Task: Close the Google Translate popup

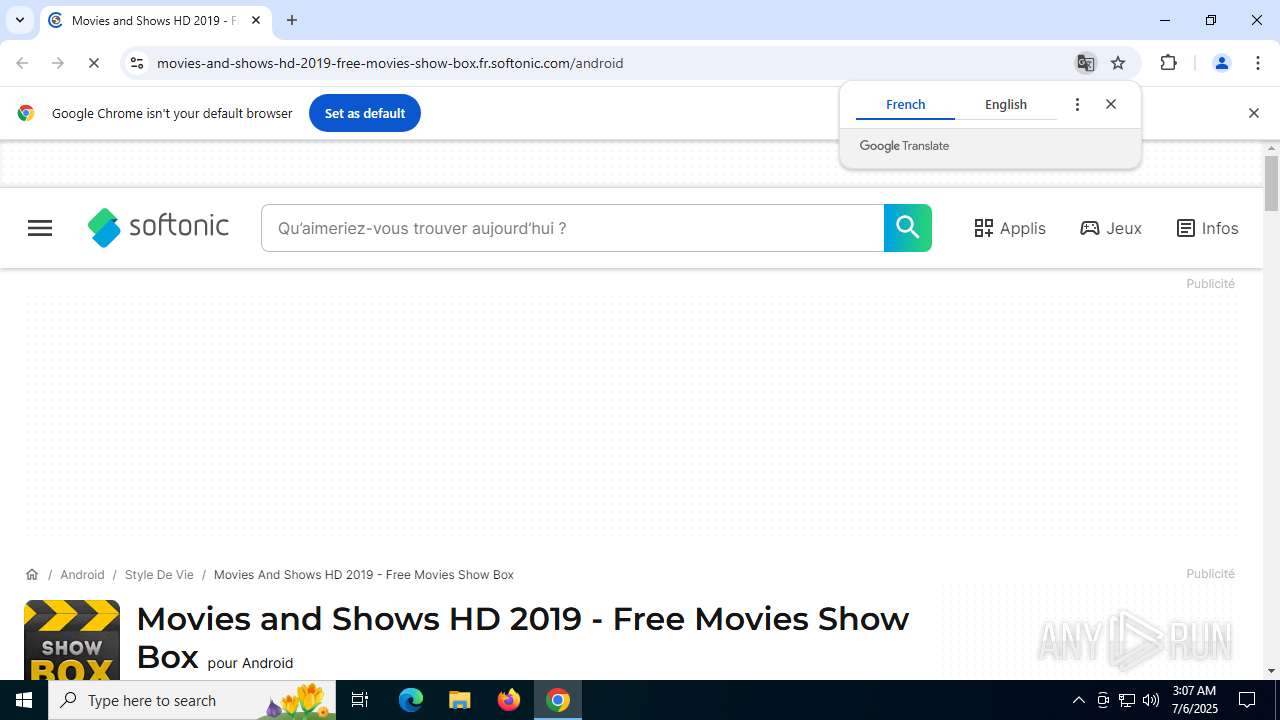Action: 1111,104
